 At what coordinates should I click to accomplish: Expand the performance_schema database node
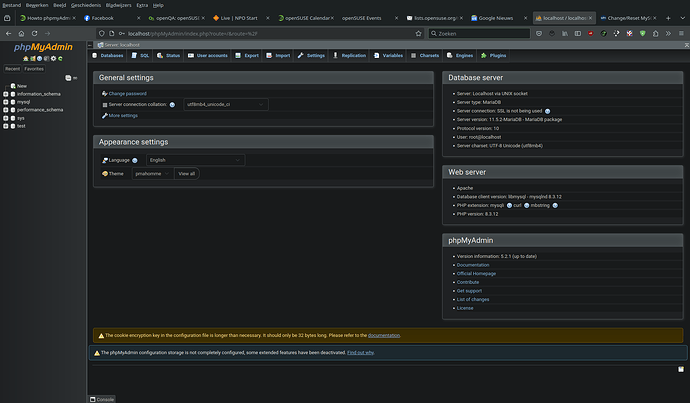(x=7, y=110)
